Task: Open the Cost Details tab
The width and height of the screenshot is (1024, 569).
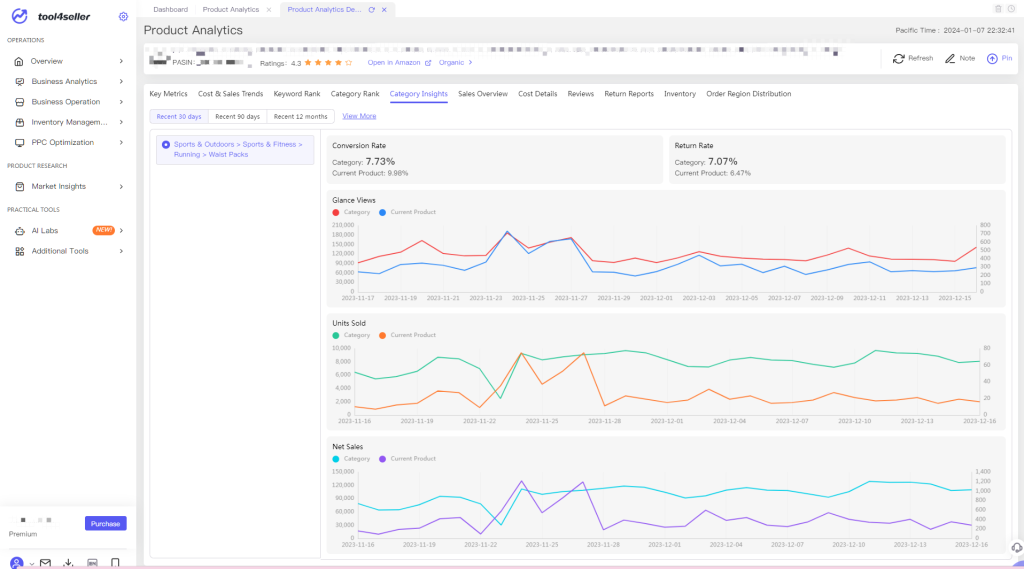Action: [x=537, y=94]
